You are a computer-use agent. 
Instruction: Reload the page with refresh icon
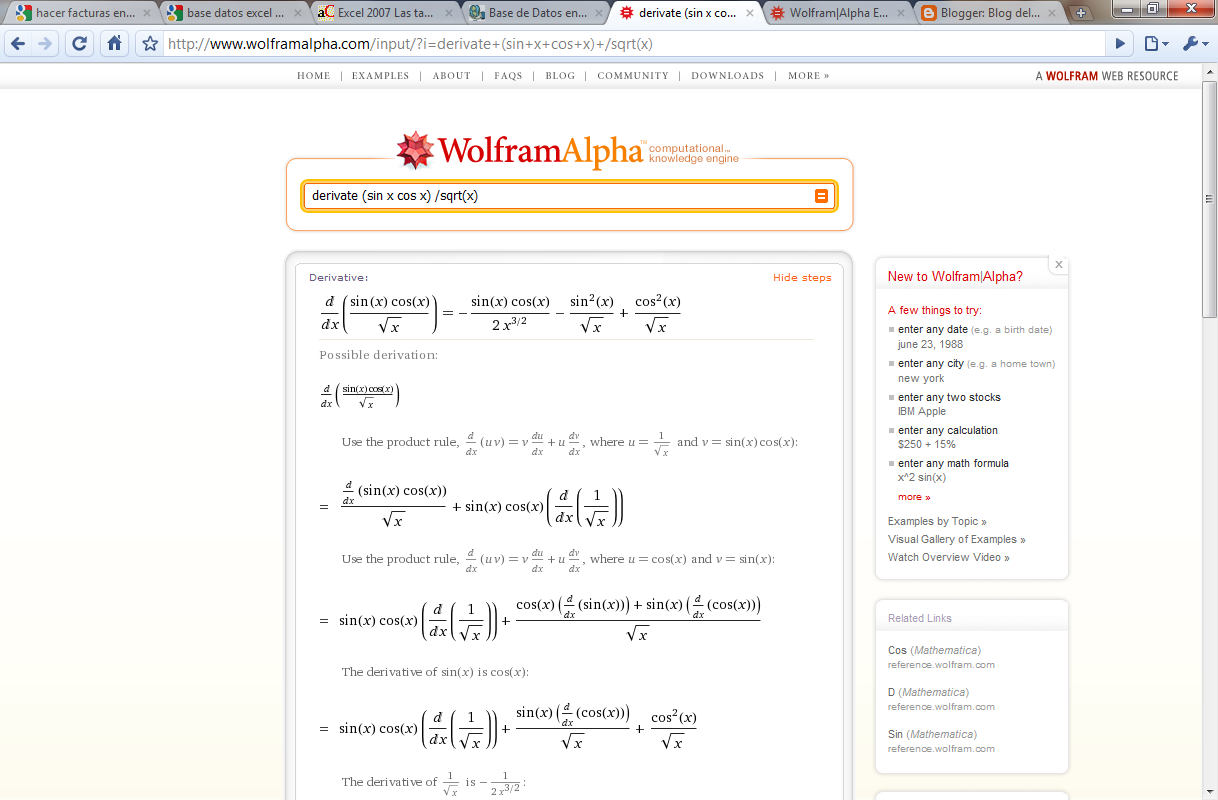79,44
